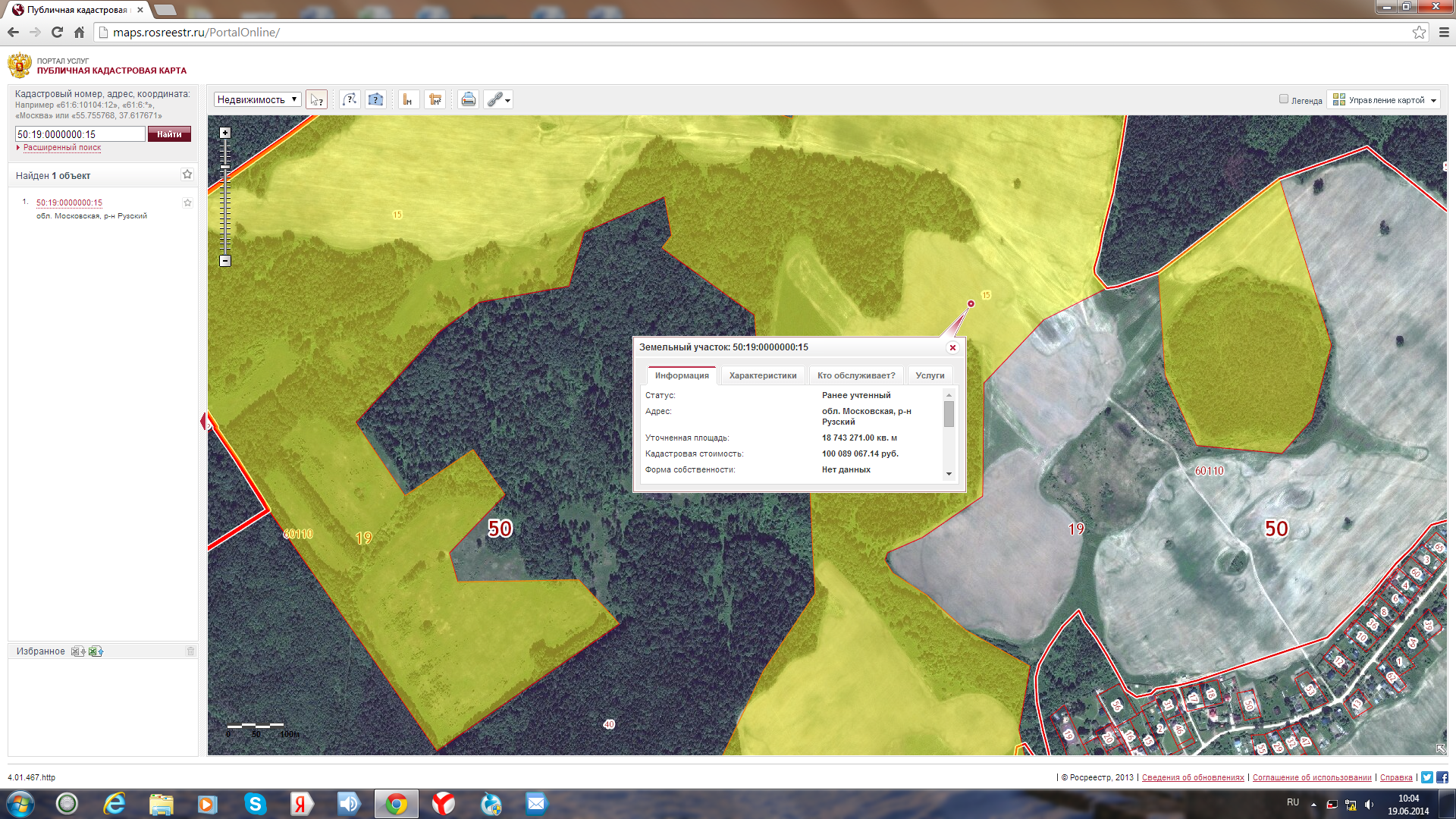The width and height of the screenshot is (1456, 819).
Task: Activate the identify-object cursor tool
Action: [317, 99]
